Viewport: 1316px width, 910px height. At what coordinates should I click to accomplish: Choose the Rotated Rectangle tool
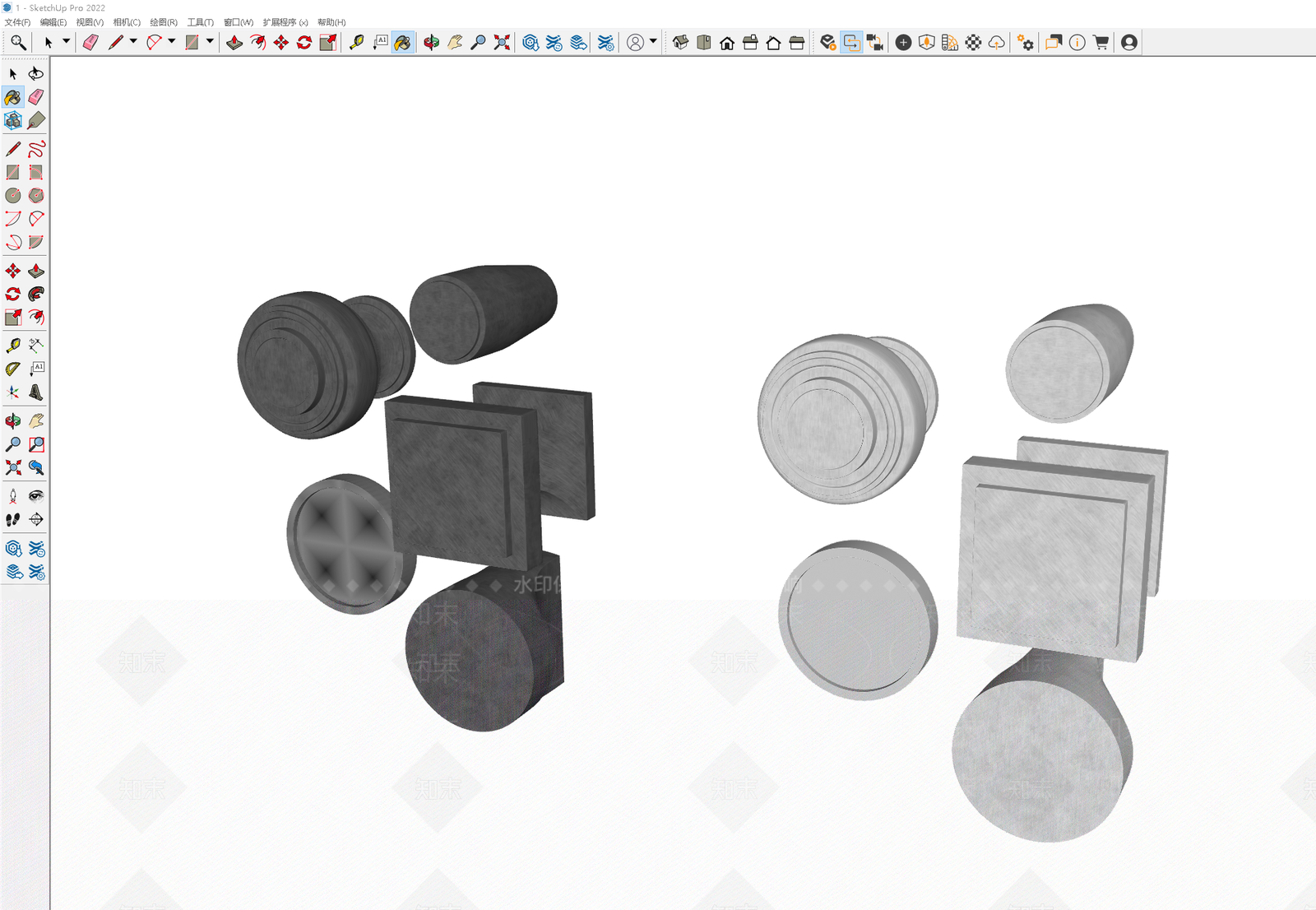click(36, 172)
